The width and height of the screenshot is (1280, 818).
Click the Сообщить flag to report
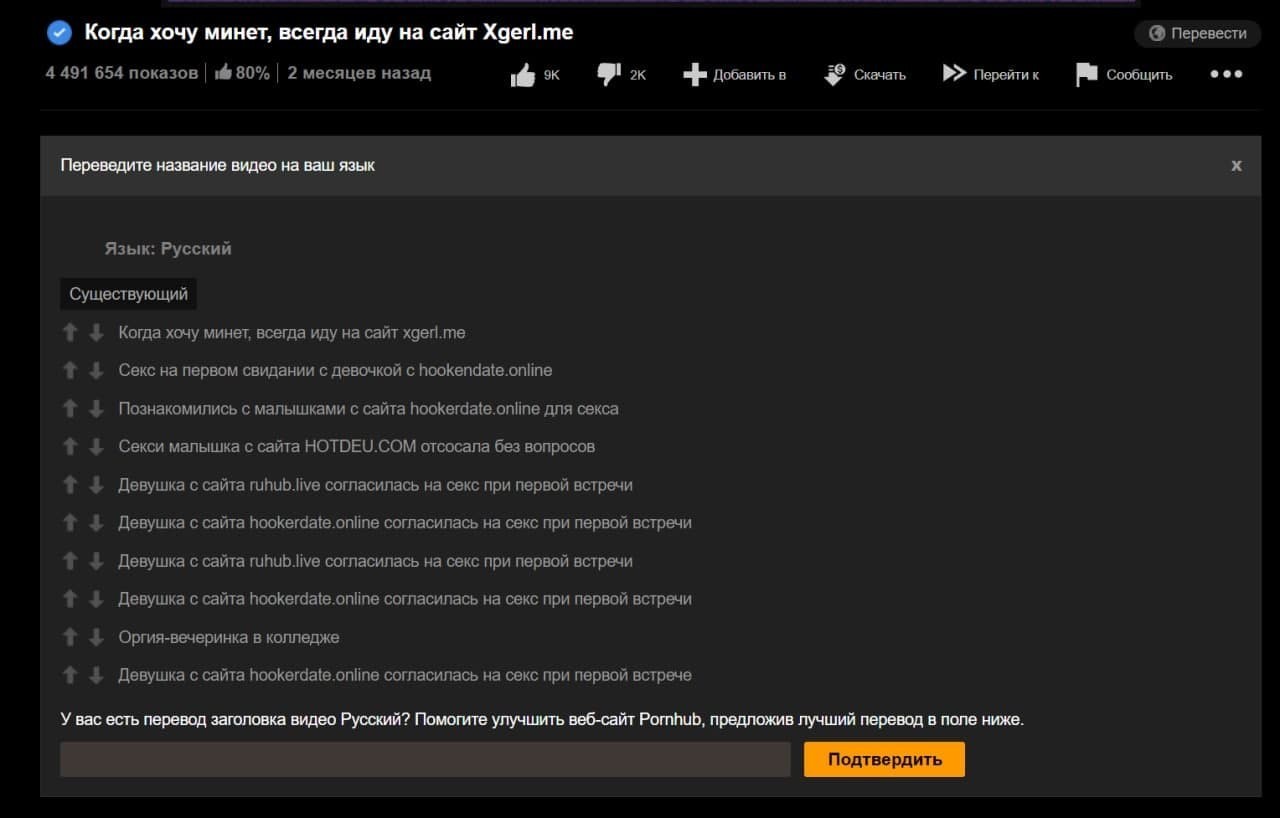[x=1123, y=75]
